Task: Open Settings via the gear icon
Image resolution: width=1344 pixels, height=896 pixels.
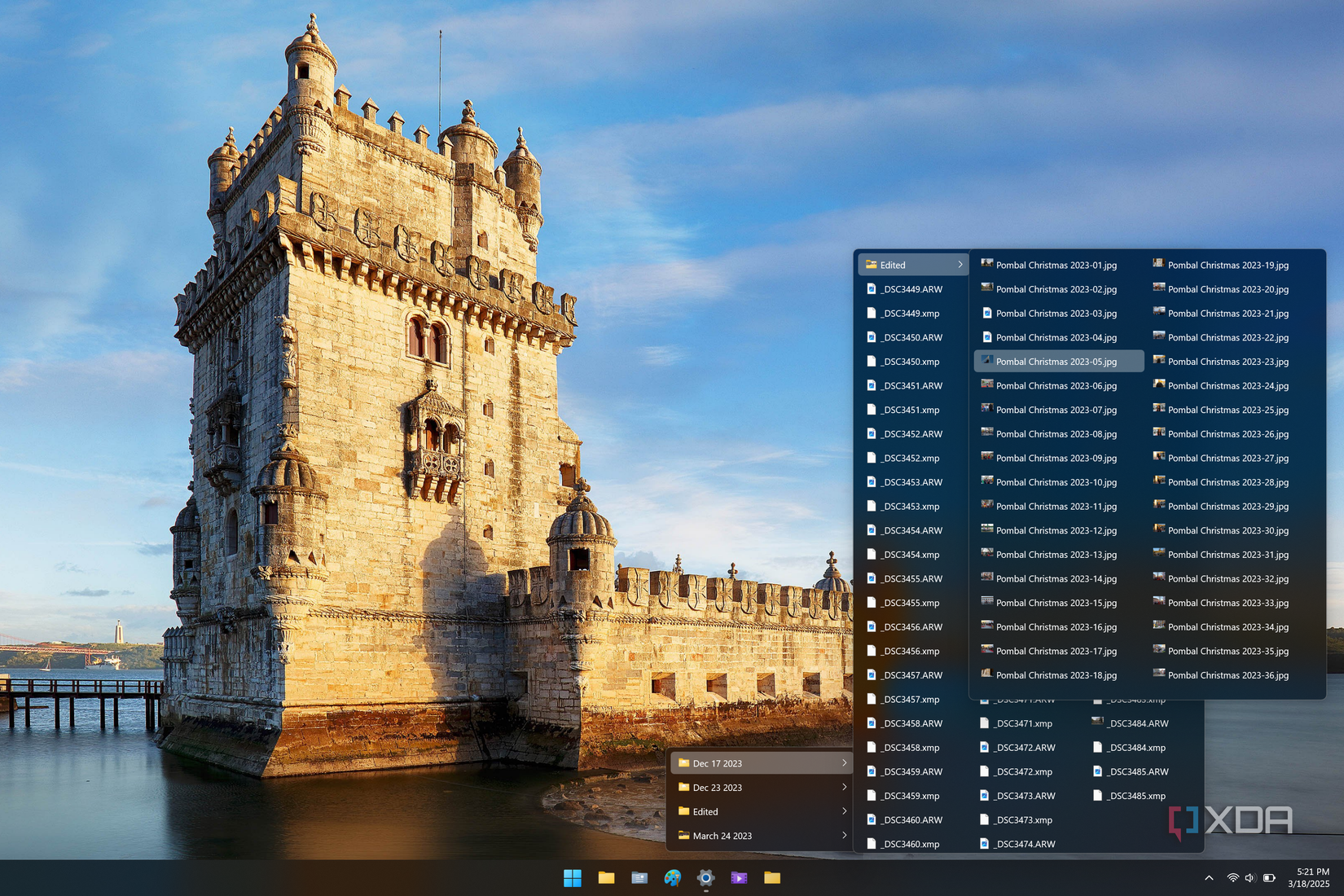Action: pos(705,878)
